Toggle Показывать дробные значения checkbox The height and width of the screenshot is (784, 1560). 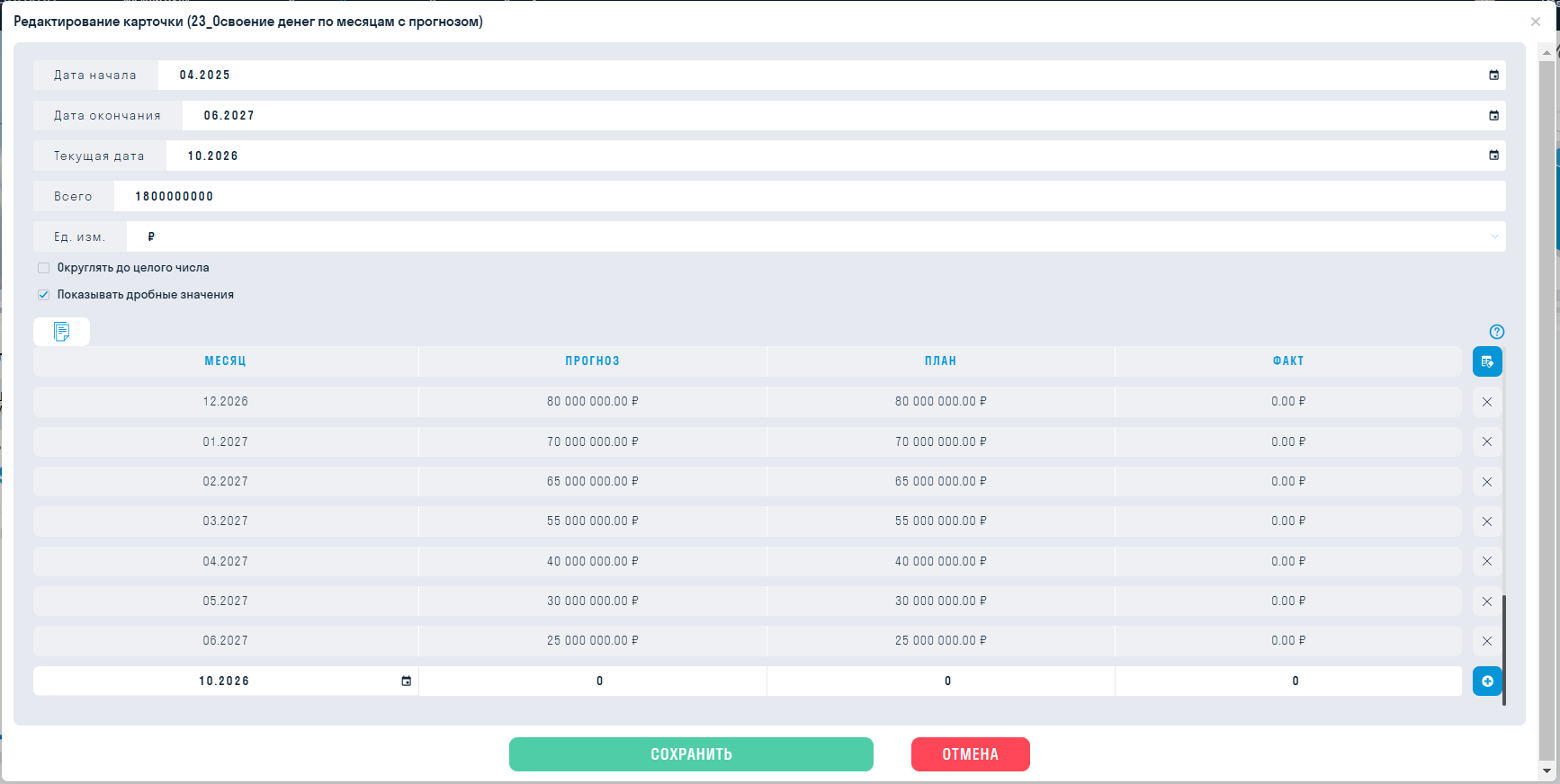pos(43,295)
